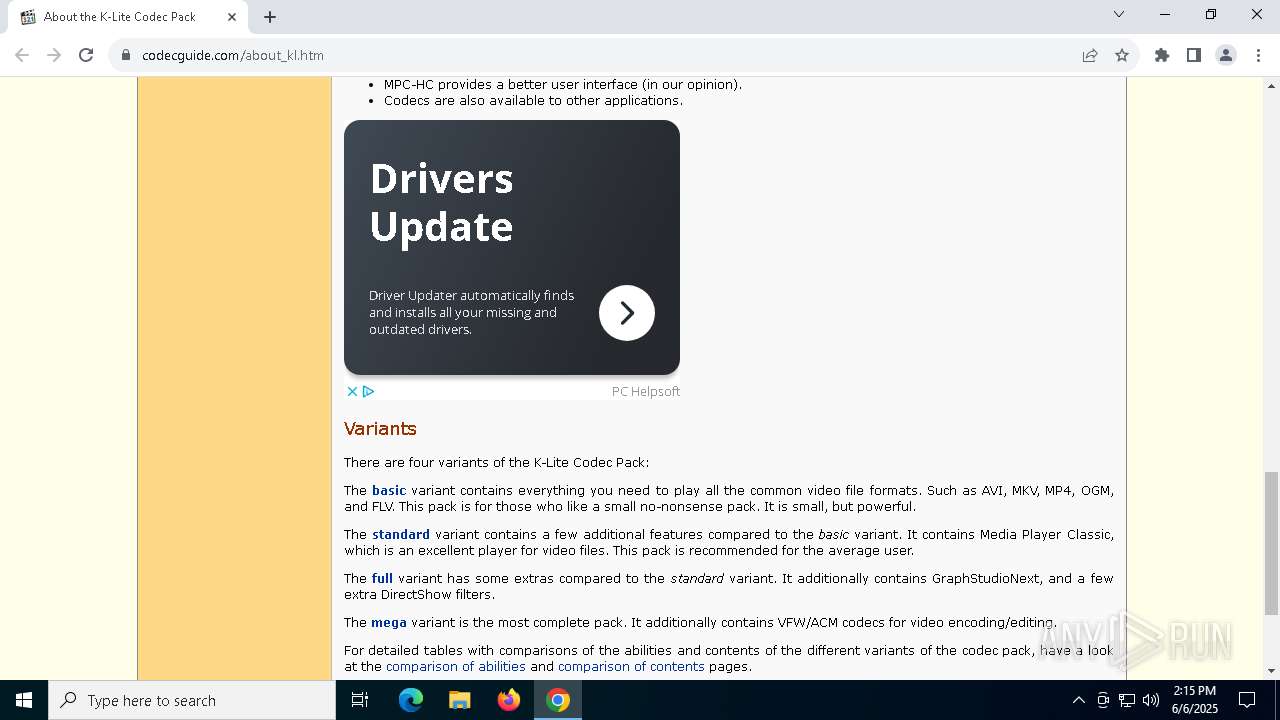The width and height of the screenshot is (1280, 720).
Task: Open the mega variant link
Action: coord(389,622)
